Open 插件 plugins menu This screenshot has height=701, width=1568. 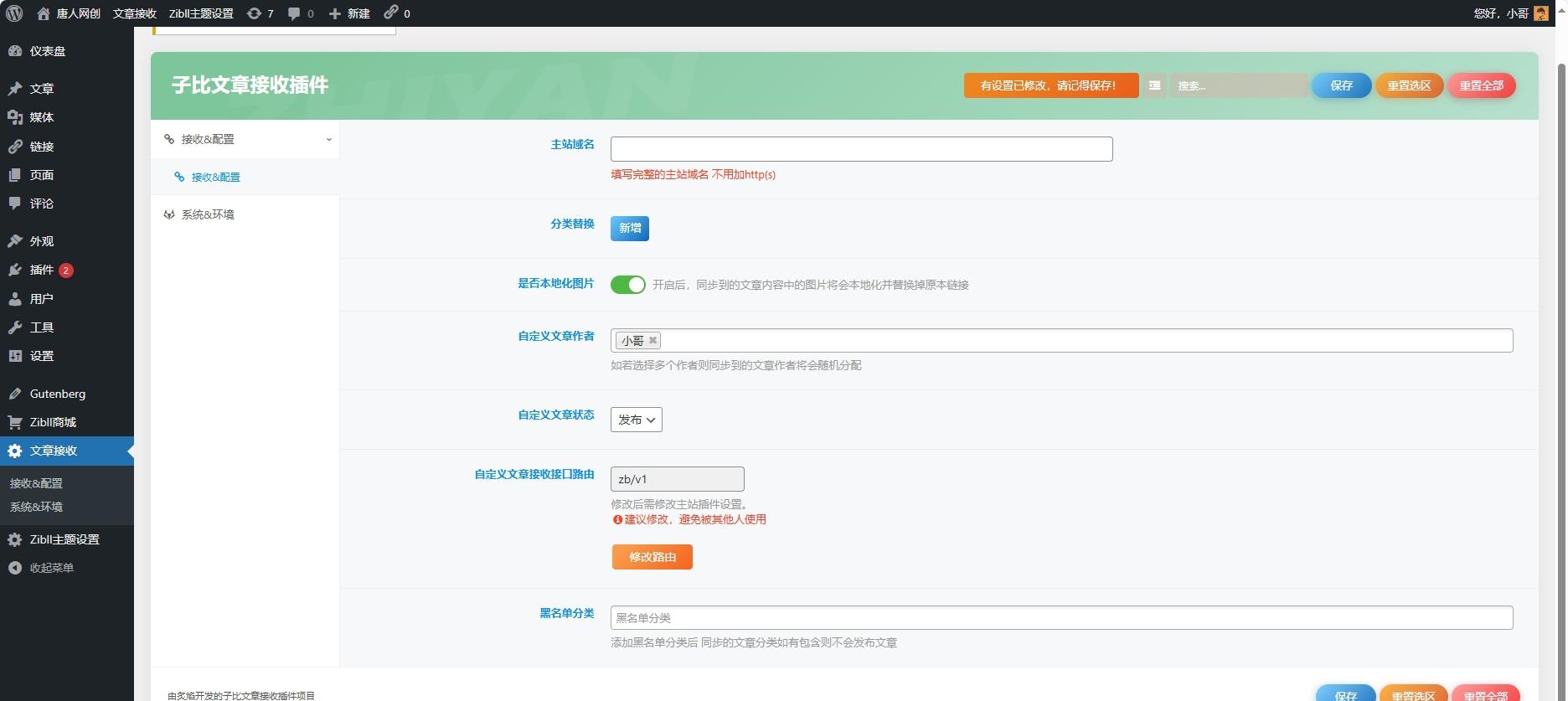point(42,270)
